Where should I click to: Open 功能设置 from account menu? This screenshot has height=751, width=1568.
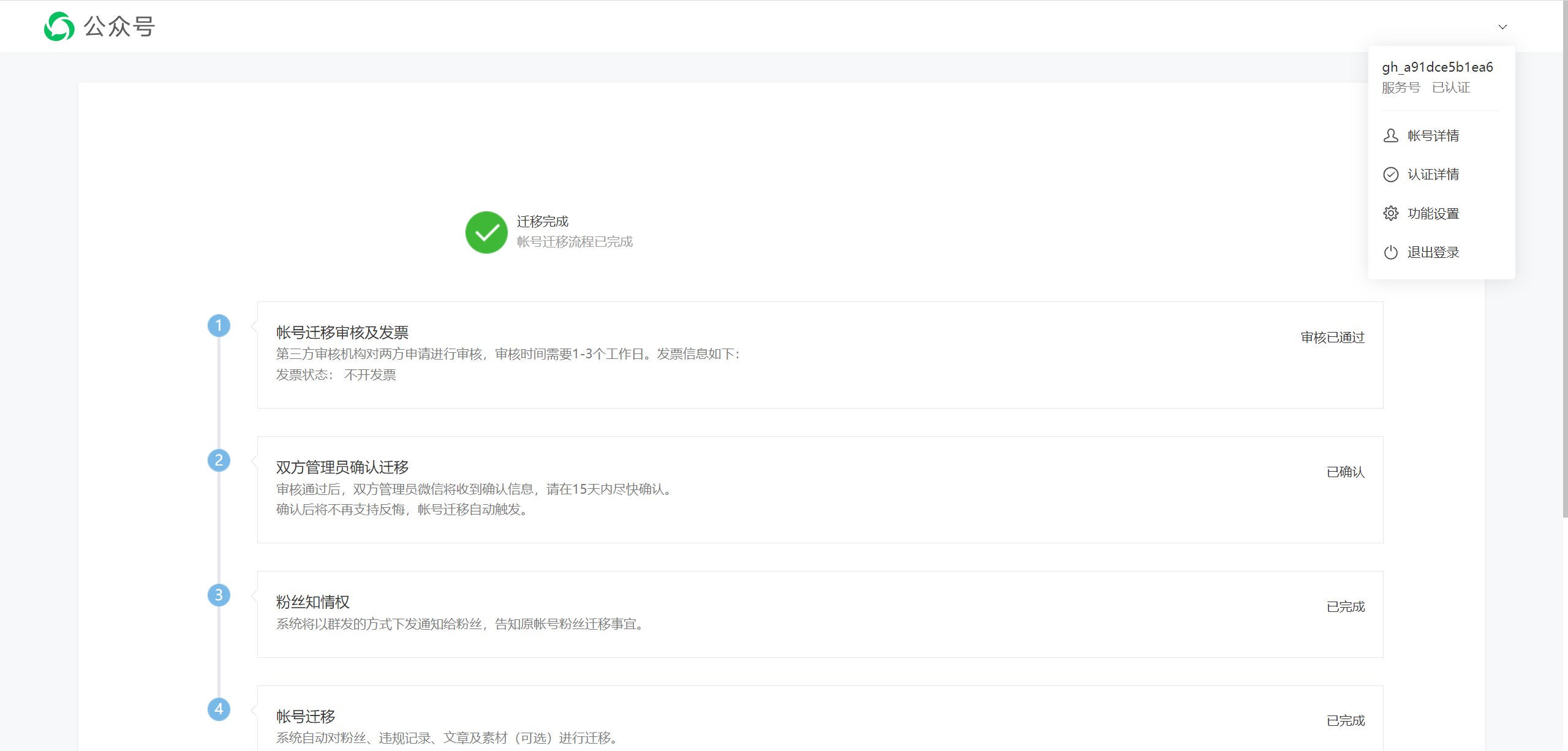coord(1433,214)
